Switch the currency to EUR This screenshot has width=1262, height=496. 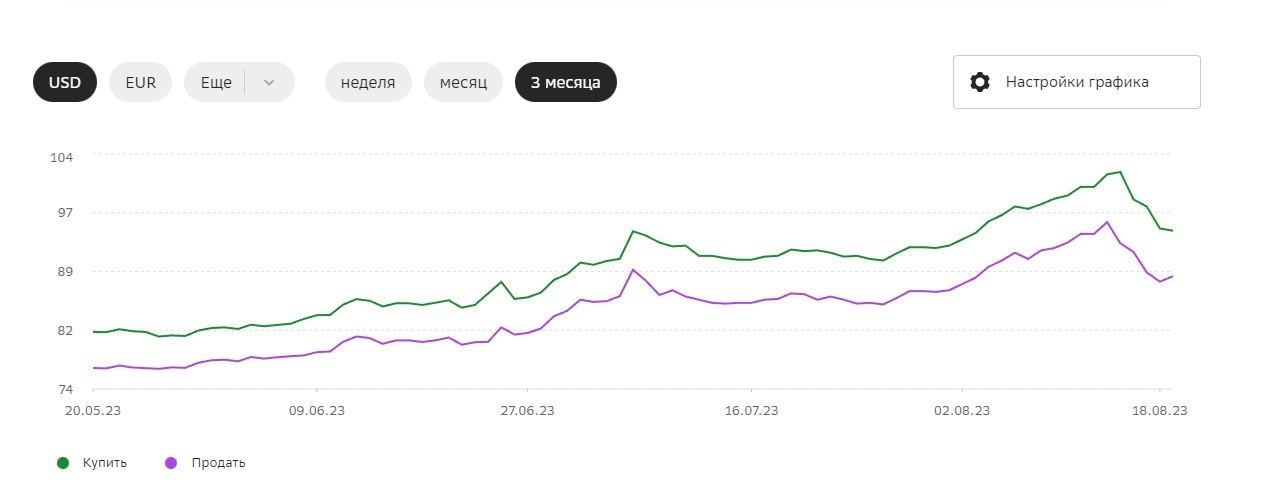141,82
